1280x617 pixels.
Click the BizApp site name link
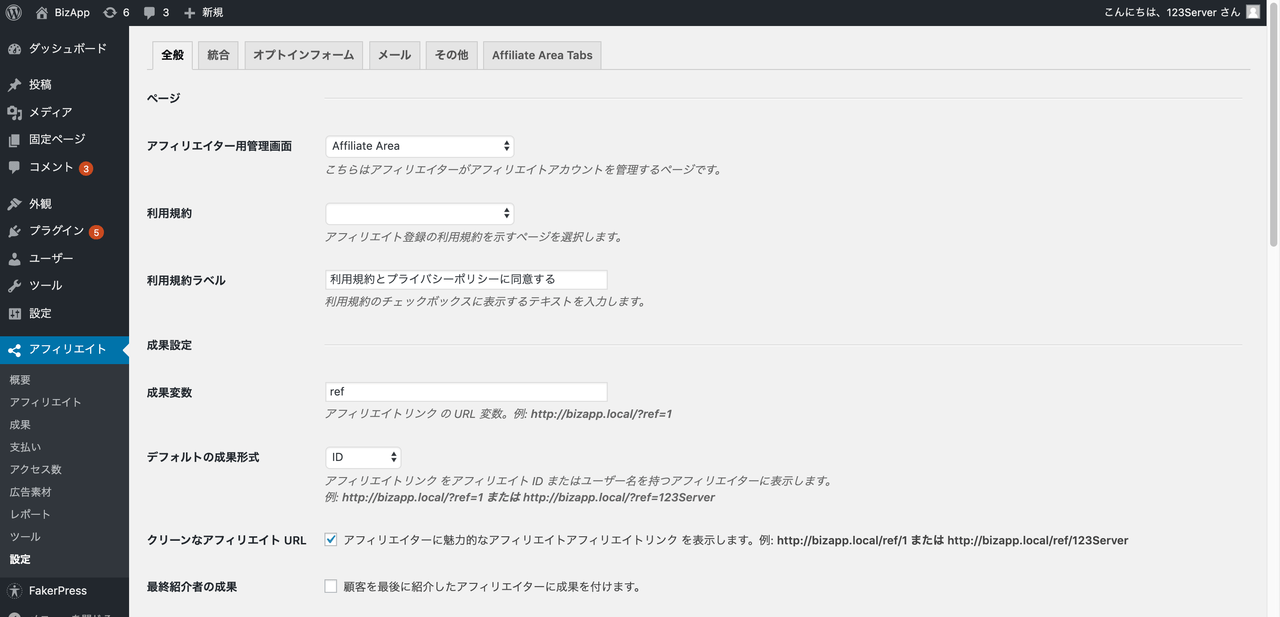pyautogui.click(x=72, y=12)
